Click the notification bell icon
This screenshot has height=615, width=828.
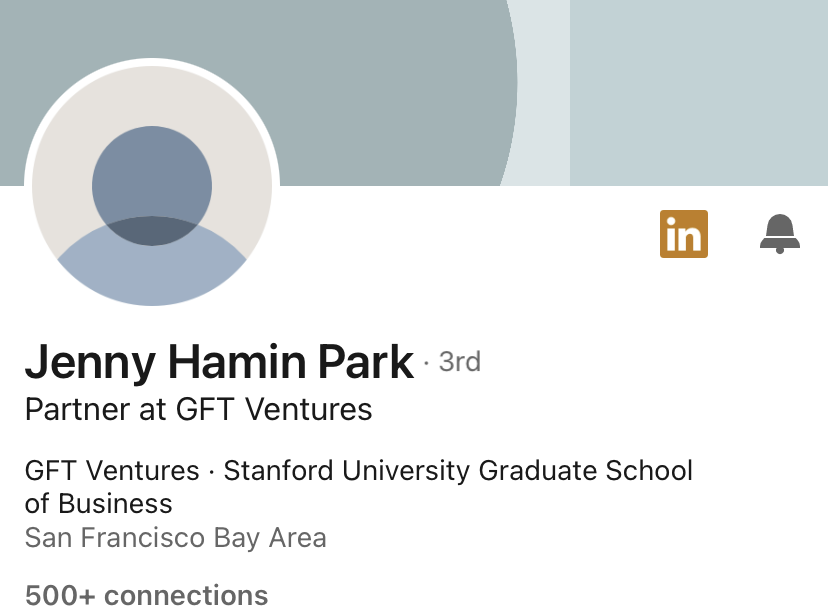click(780, 234)
